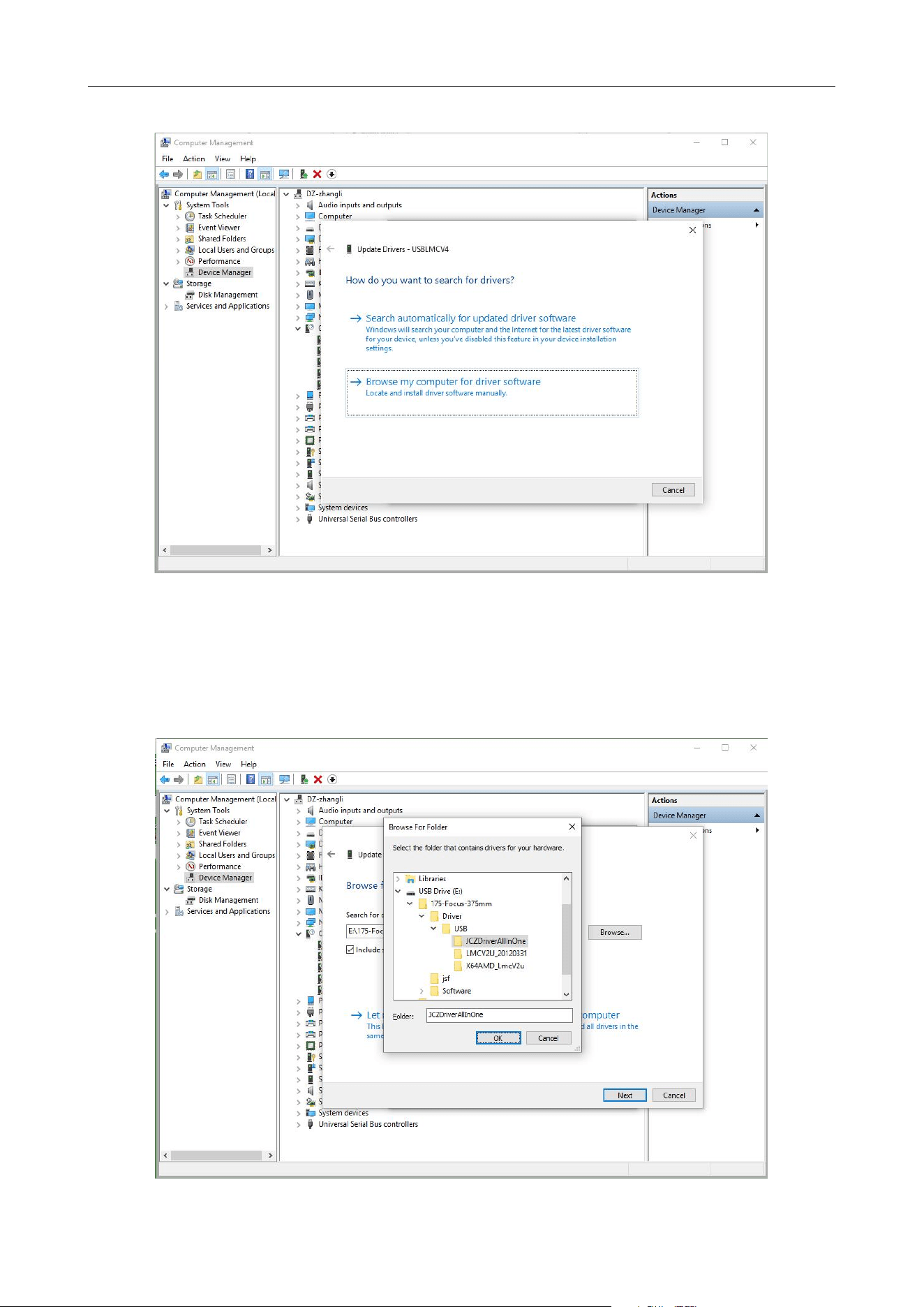
Task: Click the Local Users and Groups icon in the lower screenshot
Action: tap(191, 855)
